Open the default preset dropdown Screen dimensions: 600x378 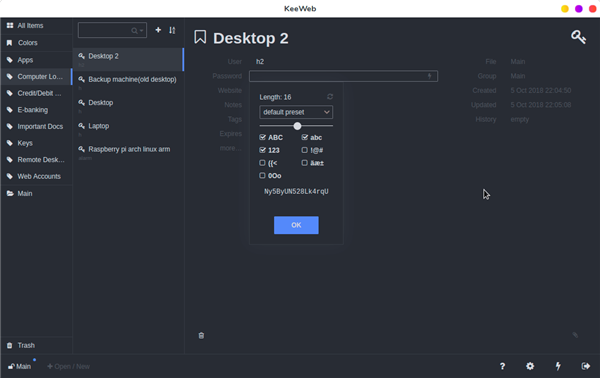(296, 112)
